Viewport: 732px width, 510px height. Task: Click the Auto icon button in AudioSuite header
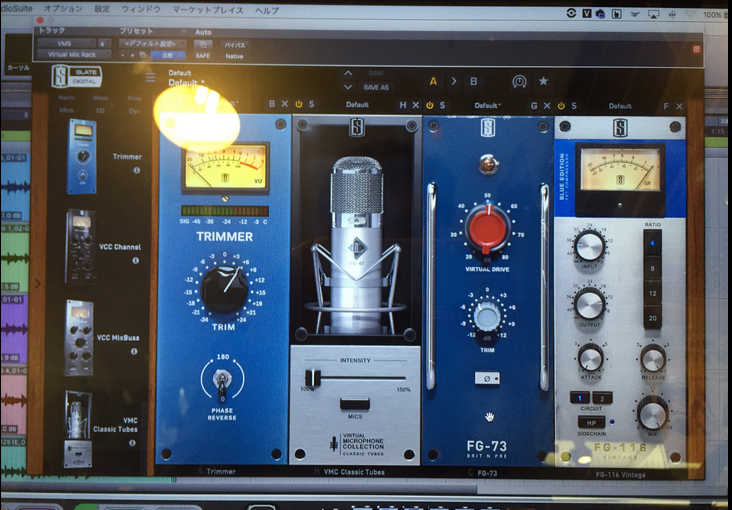point(203,45)
